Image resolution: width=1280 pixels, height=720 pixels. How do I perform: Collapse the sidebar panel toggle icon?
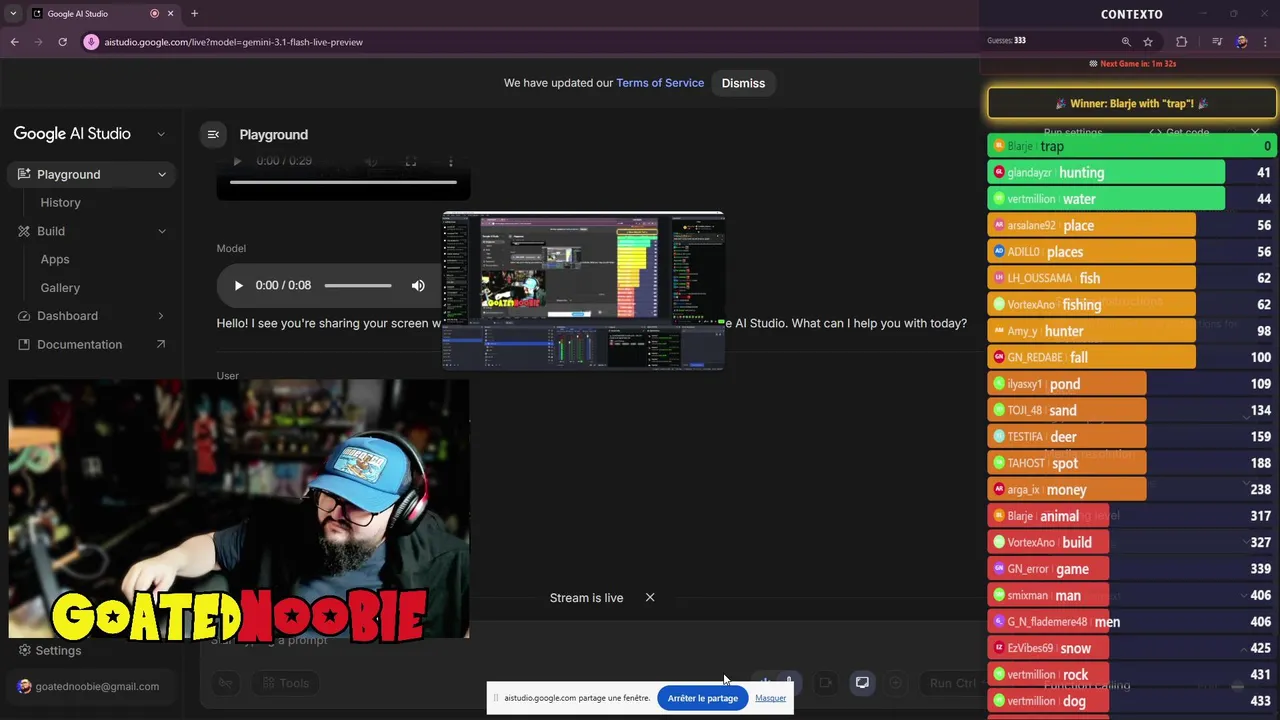213,134
